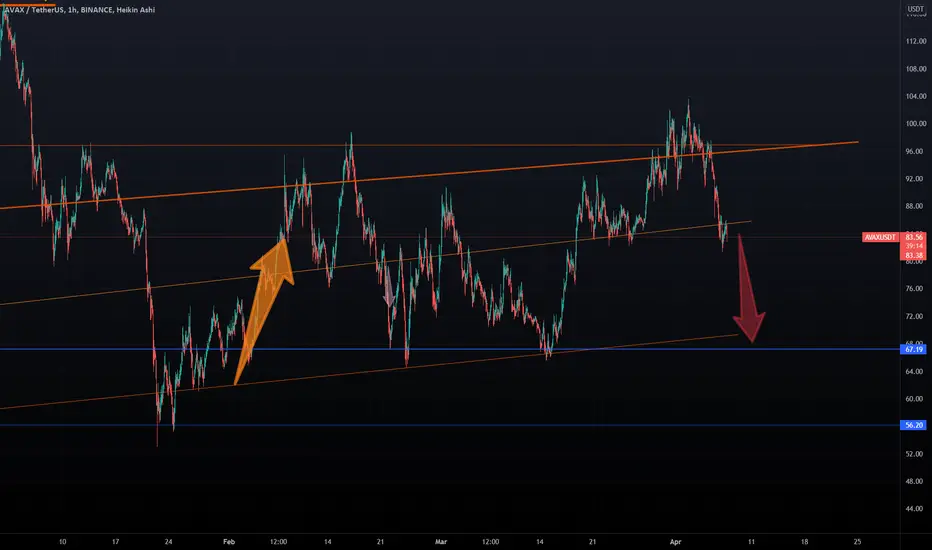The width and height of the screenshot is (932, 550).
Task: Click the 83.38 red price label
Action: point(914,256)
